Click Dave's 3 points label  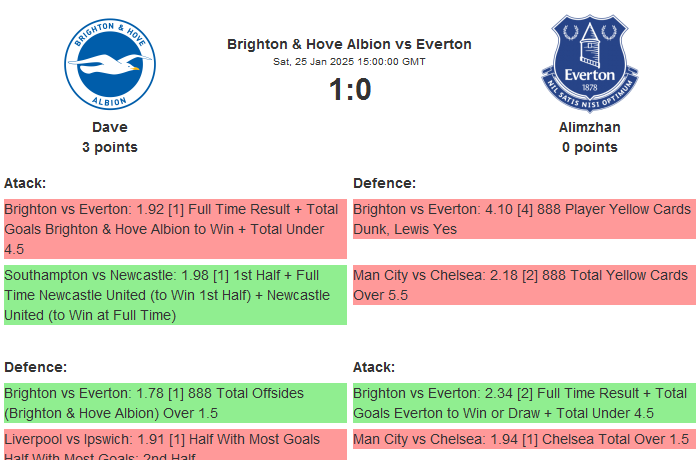click(x=110, y=147)
